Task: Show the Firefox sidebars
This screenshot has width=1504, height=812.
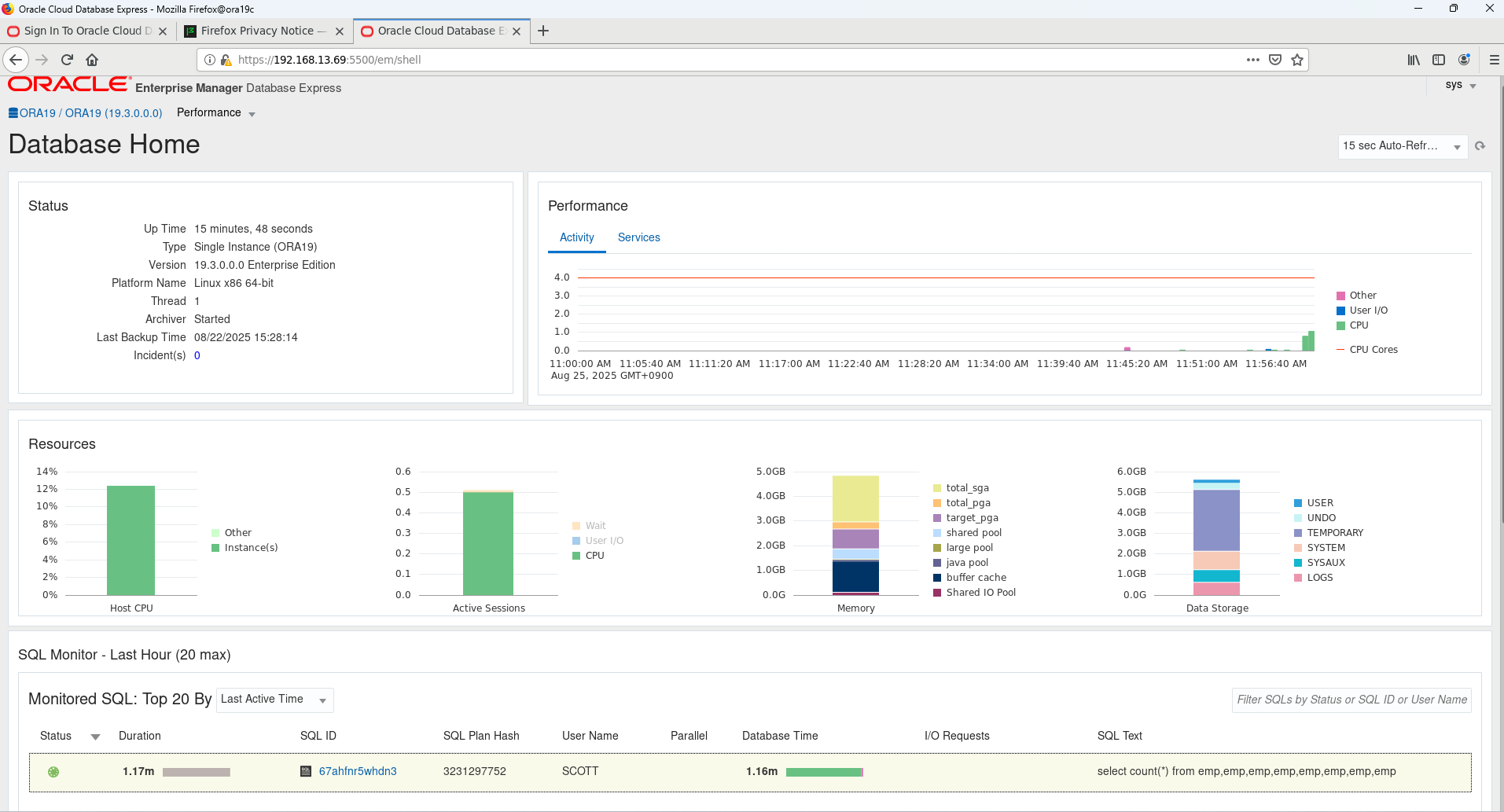Action: tap(1439, 60)
